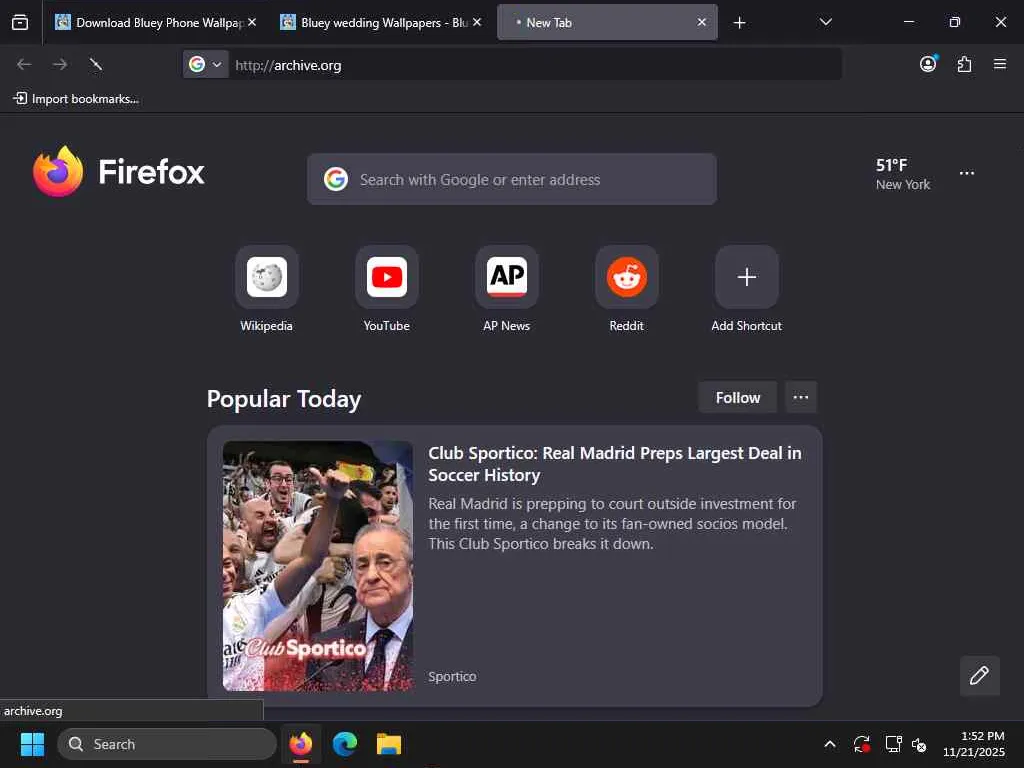Screen dimensions: 1024x768
Task: Open the extensions puzzle icon
Action: (965, 64)
